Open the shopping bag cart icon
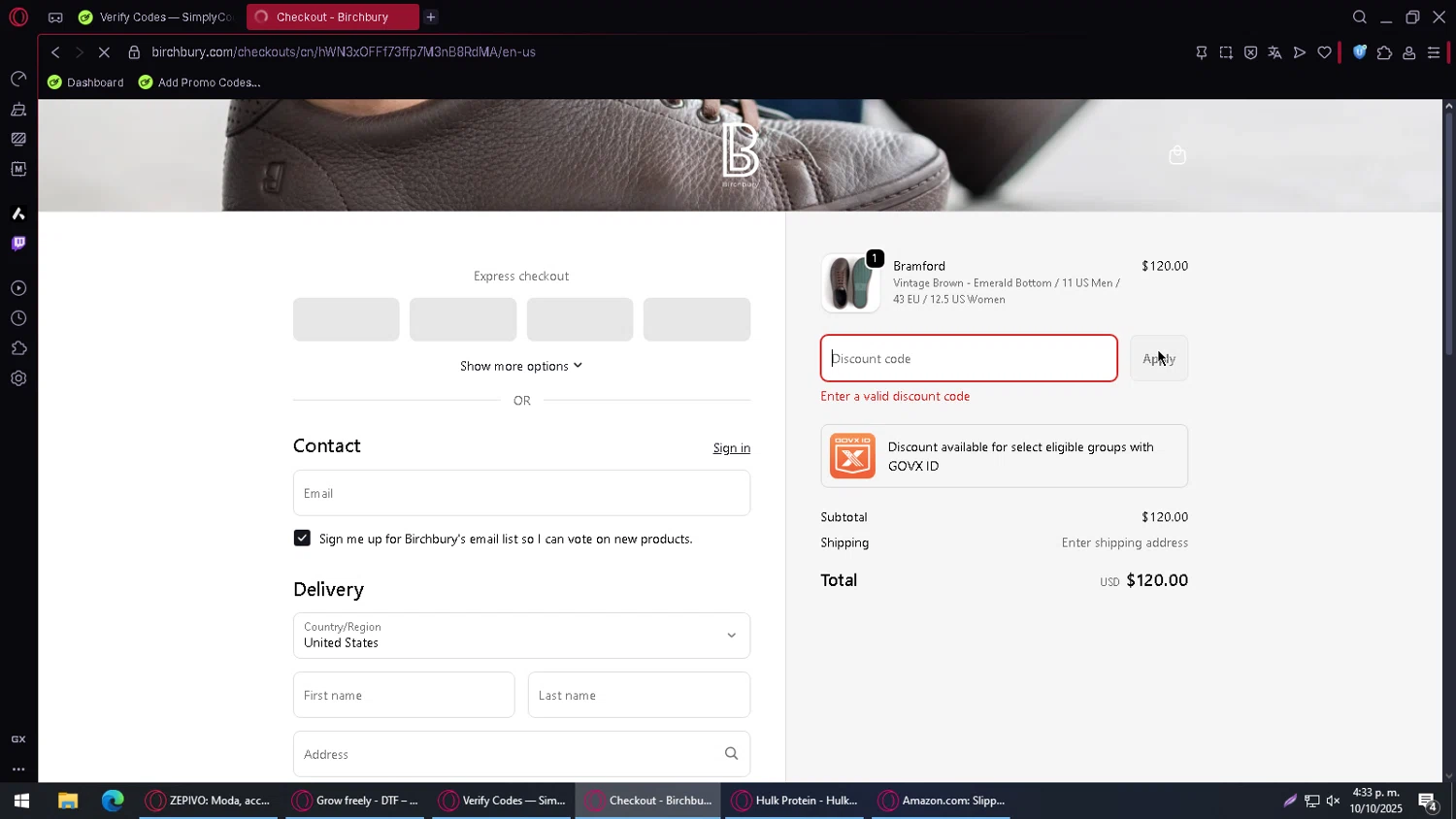The image size is (1456, 819). pos(1177,155)
